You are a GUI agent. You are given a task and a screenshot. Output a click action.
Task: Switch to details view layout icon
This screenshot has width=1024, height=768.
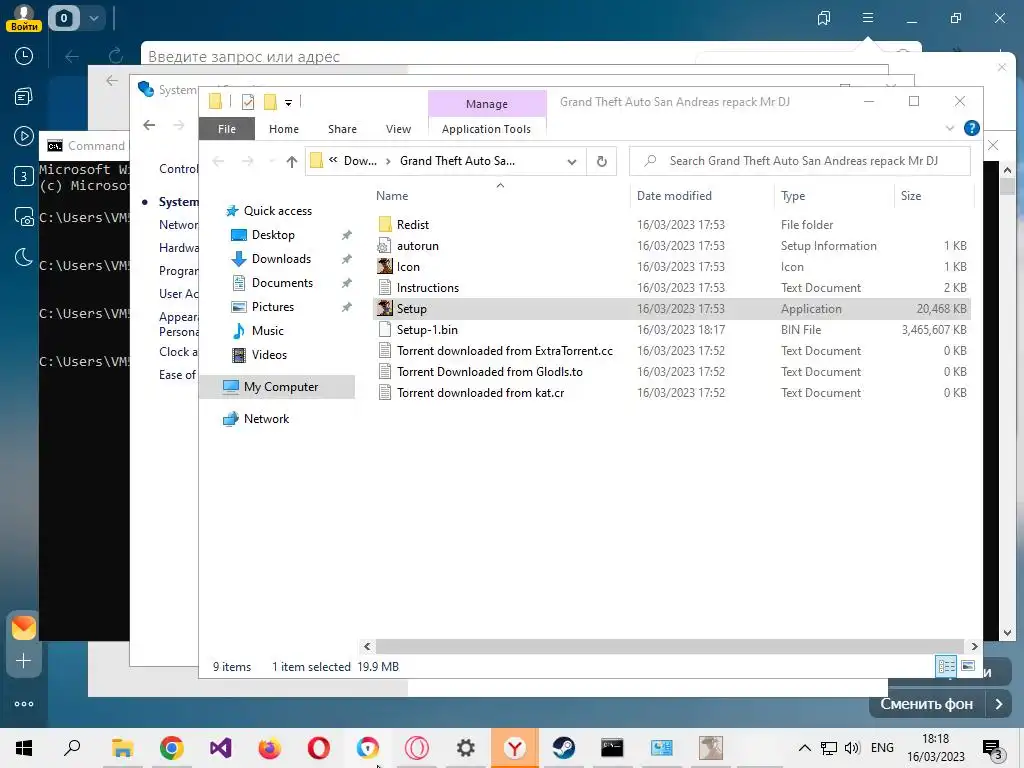click(946, 666)
